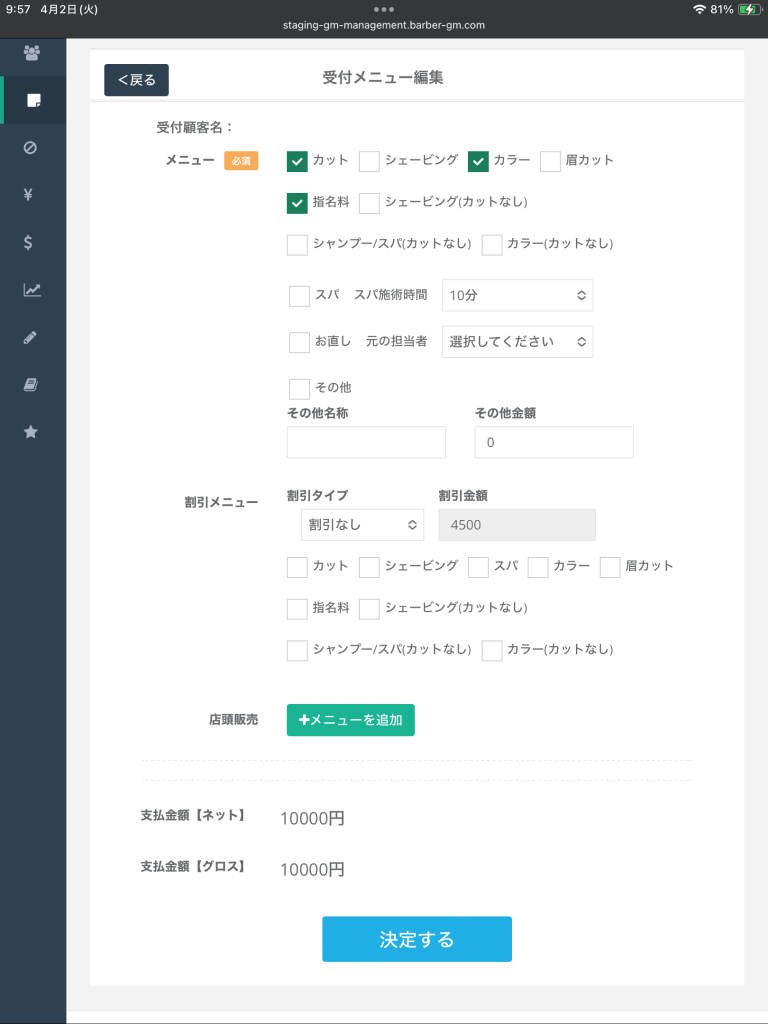Open the スパ施術時間 10分 dropdown
The image size is (768, 1024).
[517, 295]
